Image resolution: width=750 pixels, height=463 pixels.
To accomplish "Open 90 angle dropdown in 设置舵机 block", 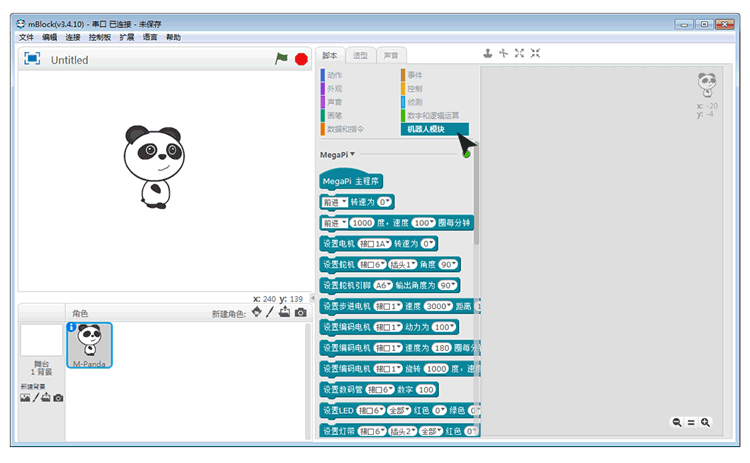I will pos(449,265).
